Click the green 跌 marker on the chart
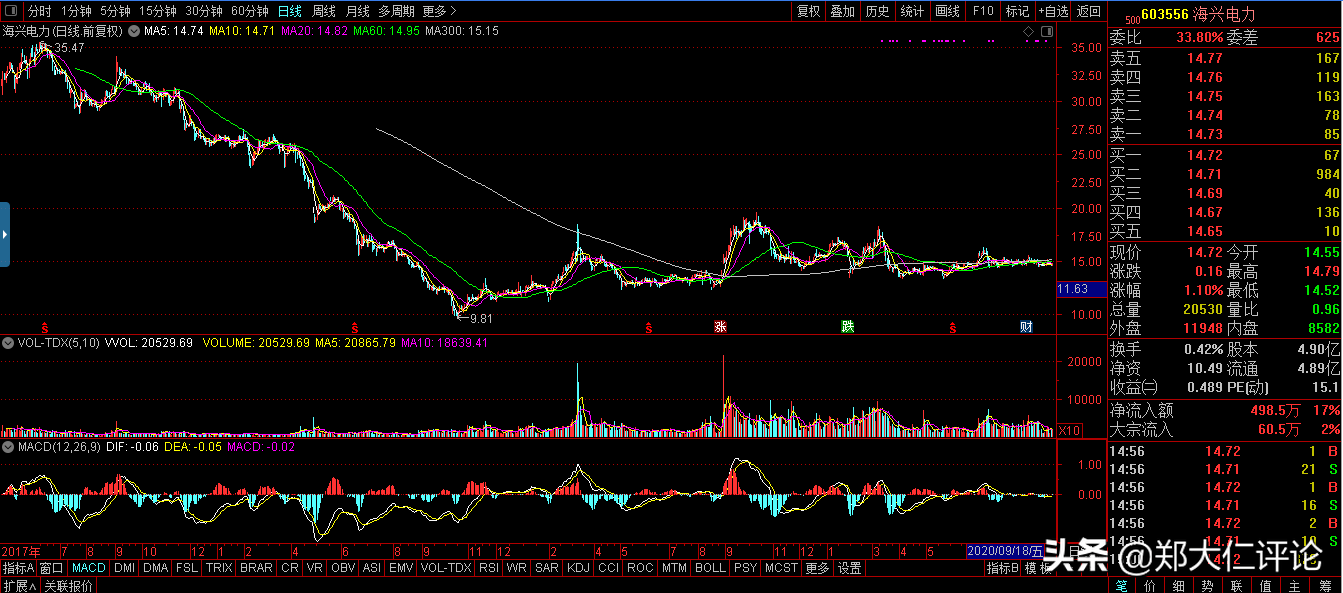 pos(847,327)
